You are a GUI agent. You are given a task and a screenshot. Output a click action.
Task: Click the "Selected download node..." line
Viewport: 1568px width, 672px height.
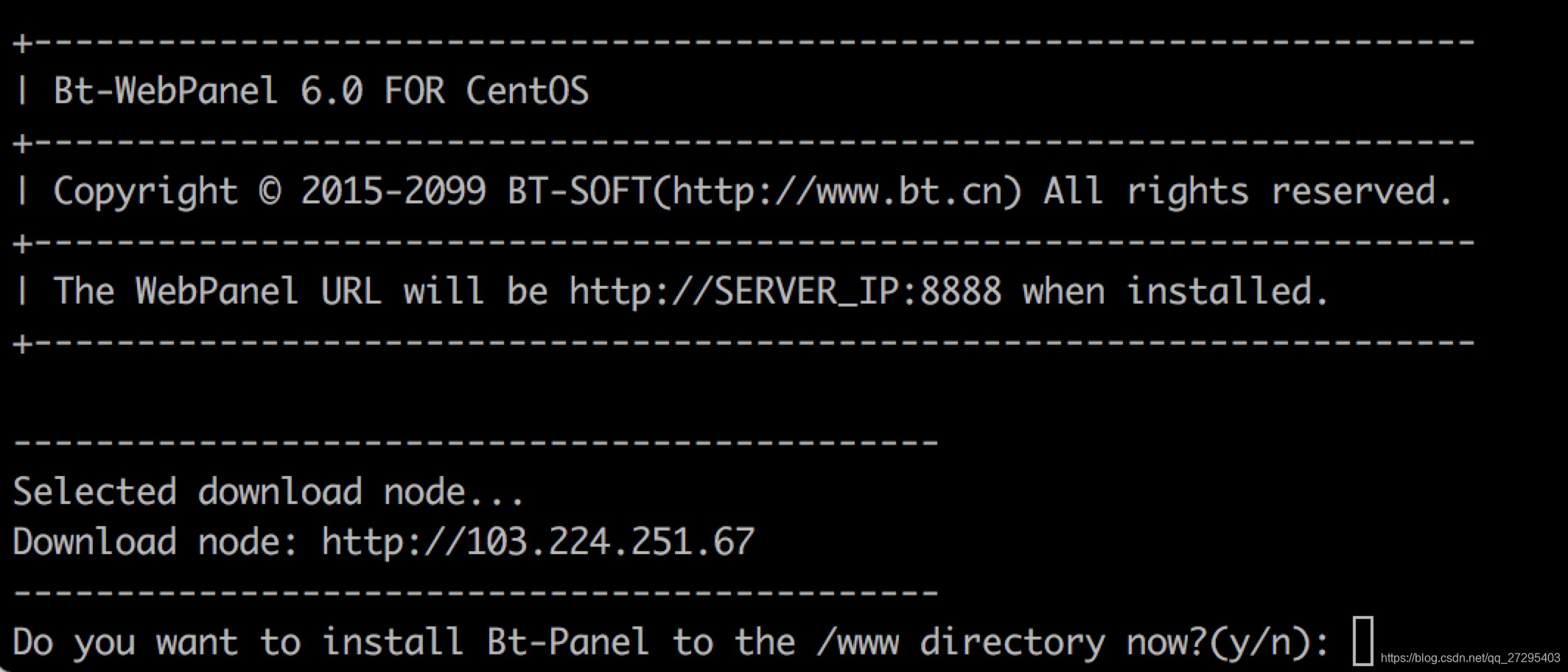pos(268,491)
